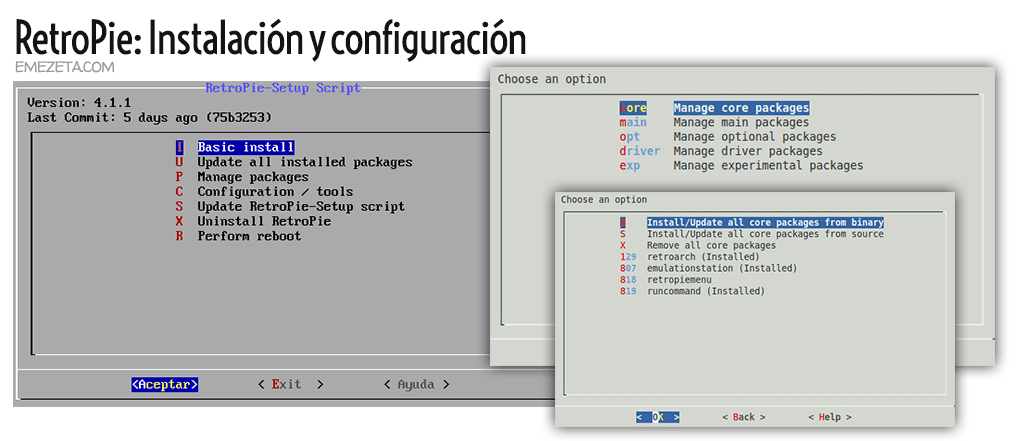Click the Help button
Image resolution: width=1024 pixels, height=441 pixels.
pyautogui.click(x=829, y=417)
